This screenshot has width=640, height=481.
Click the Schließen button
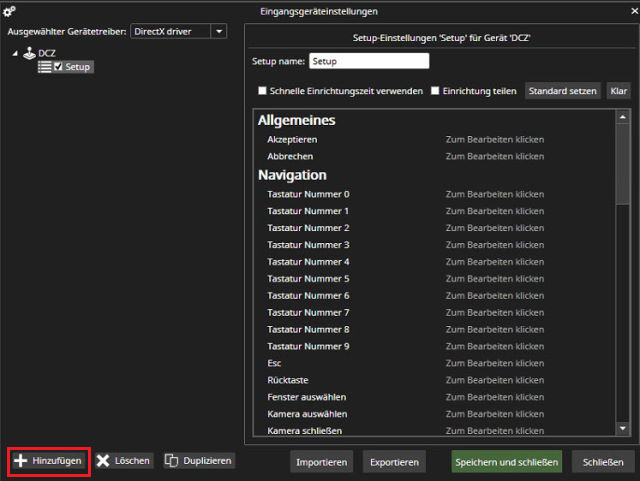(603, 462)
